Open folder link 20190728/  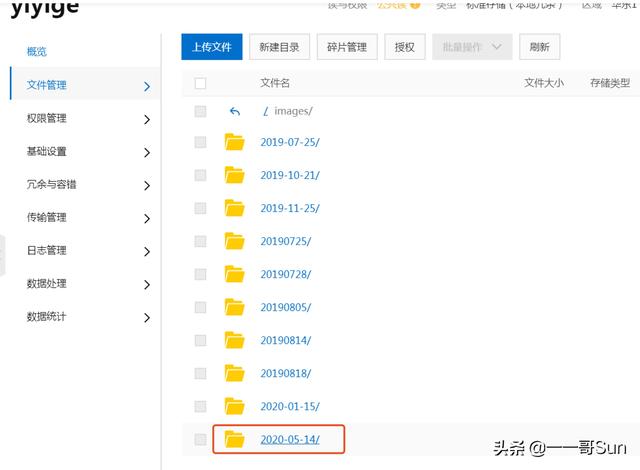286,275
